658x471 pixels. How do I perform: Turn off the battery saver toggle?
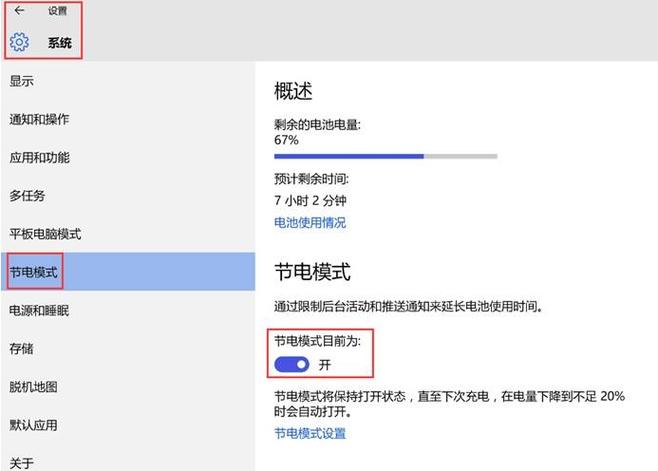292,364
